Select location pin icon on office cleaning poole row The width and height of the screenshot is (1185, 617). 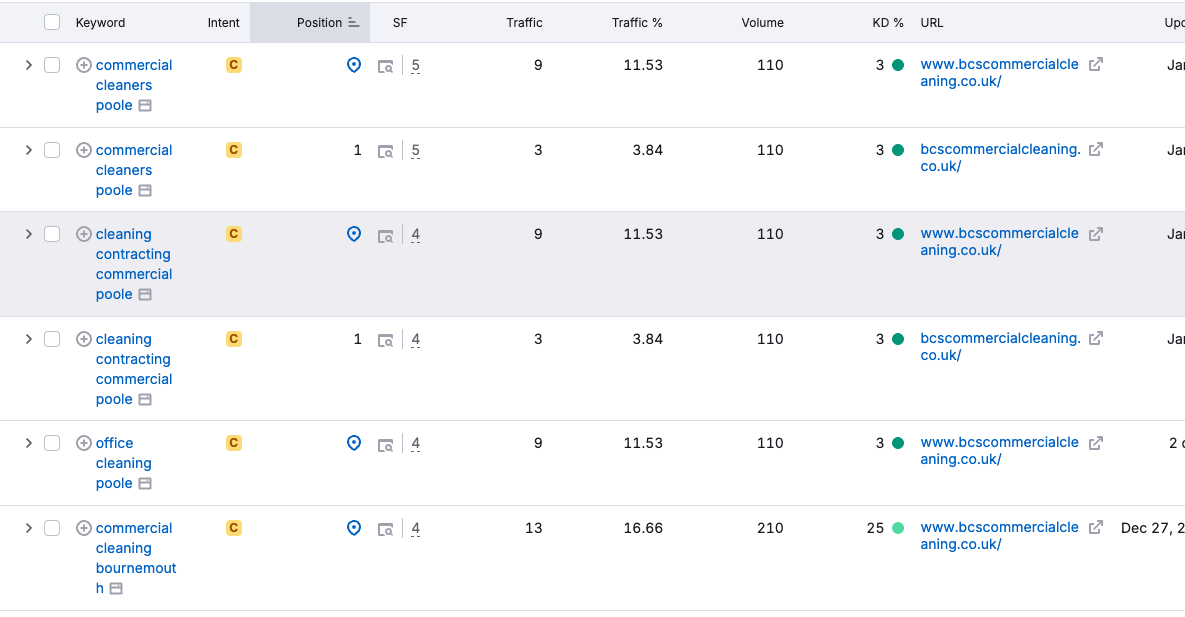coord(353,443)
